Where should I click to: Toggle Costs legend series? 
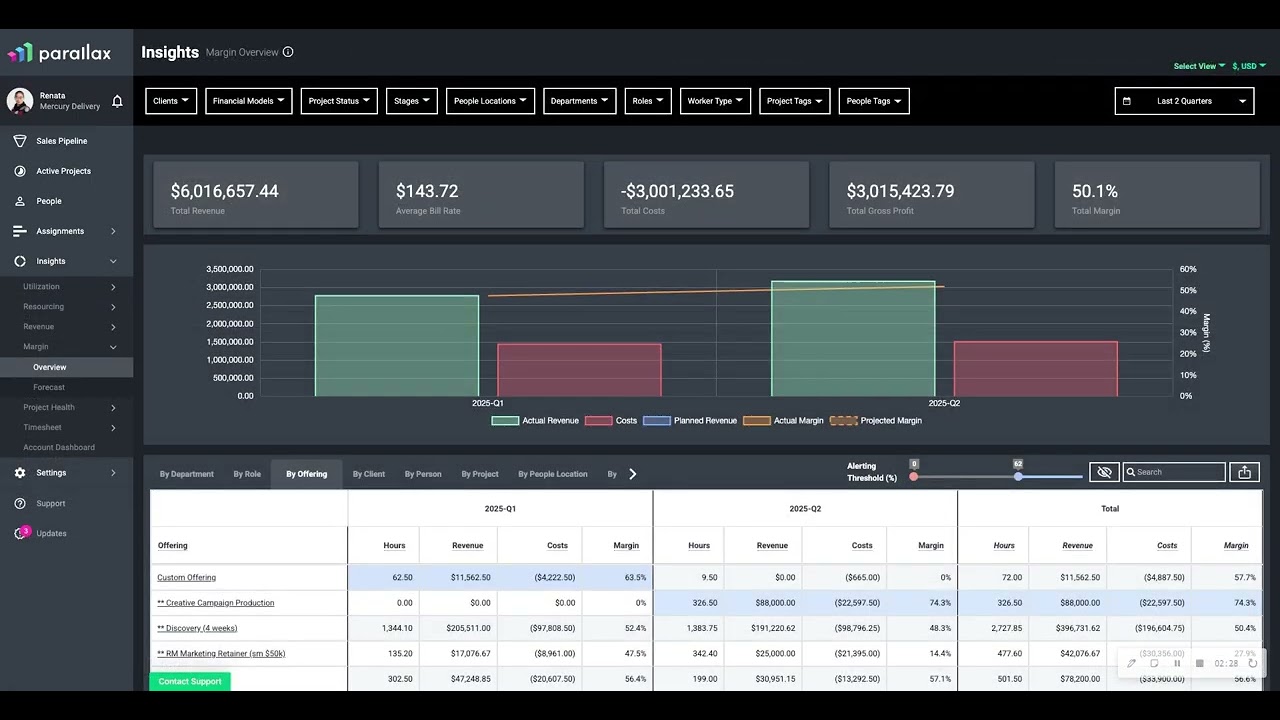click(x=611, y=421)
